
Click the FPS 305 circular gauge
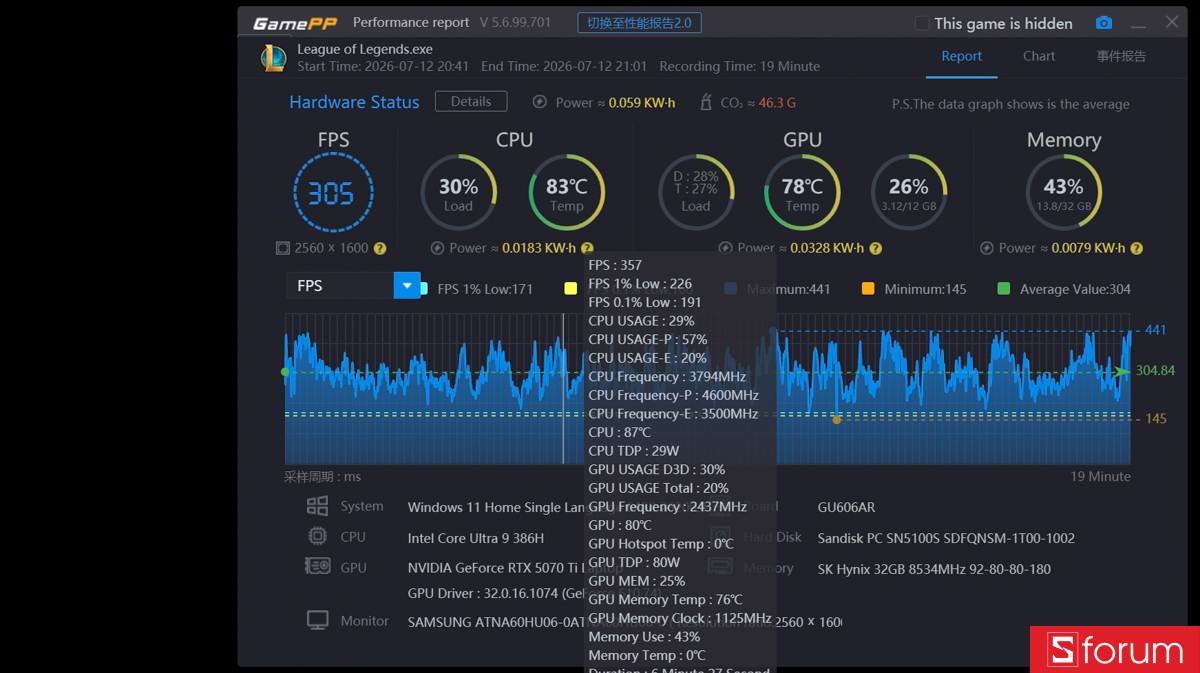[x=333, y=193]
